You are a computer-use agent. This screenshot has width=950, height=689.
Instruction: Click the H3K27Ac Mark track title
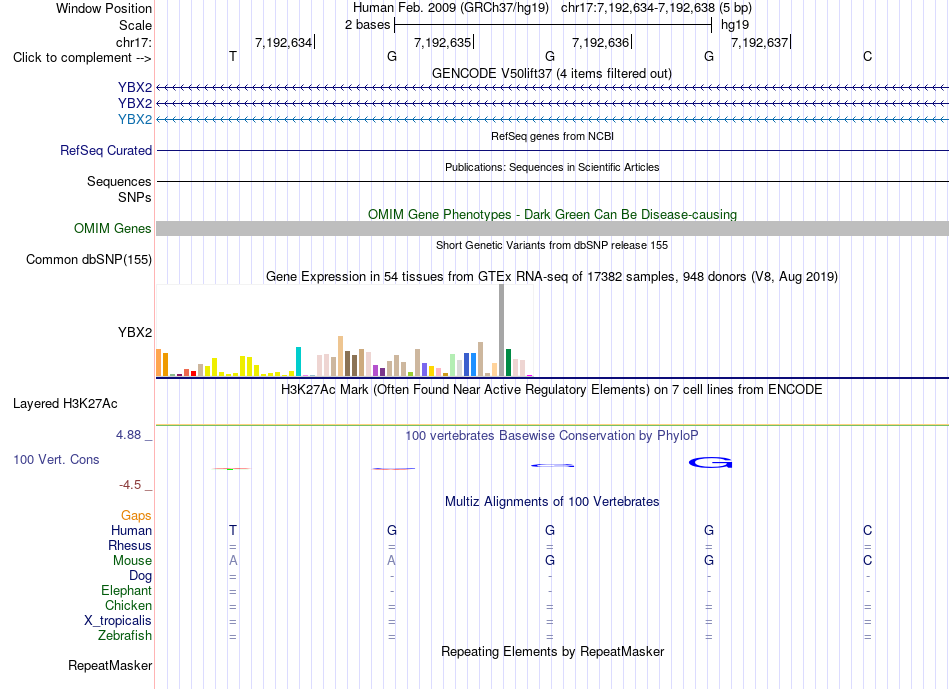tap(552, 390)
